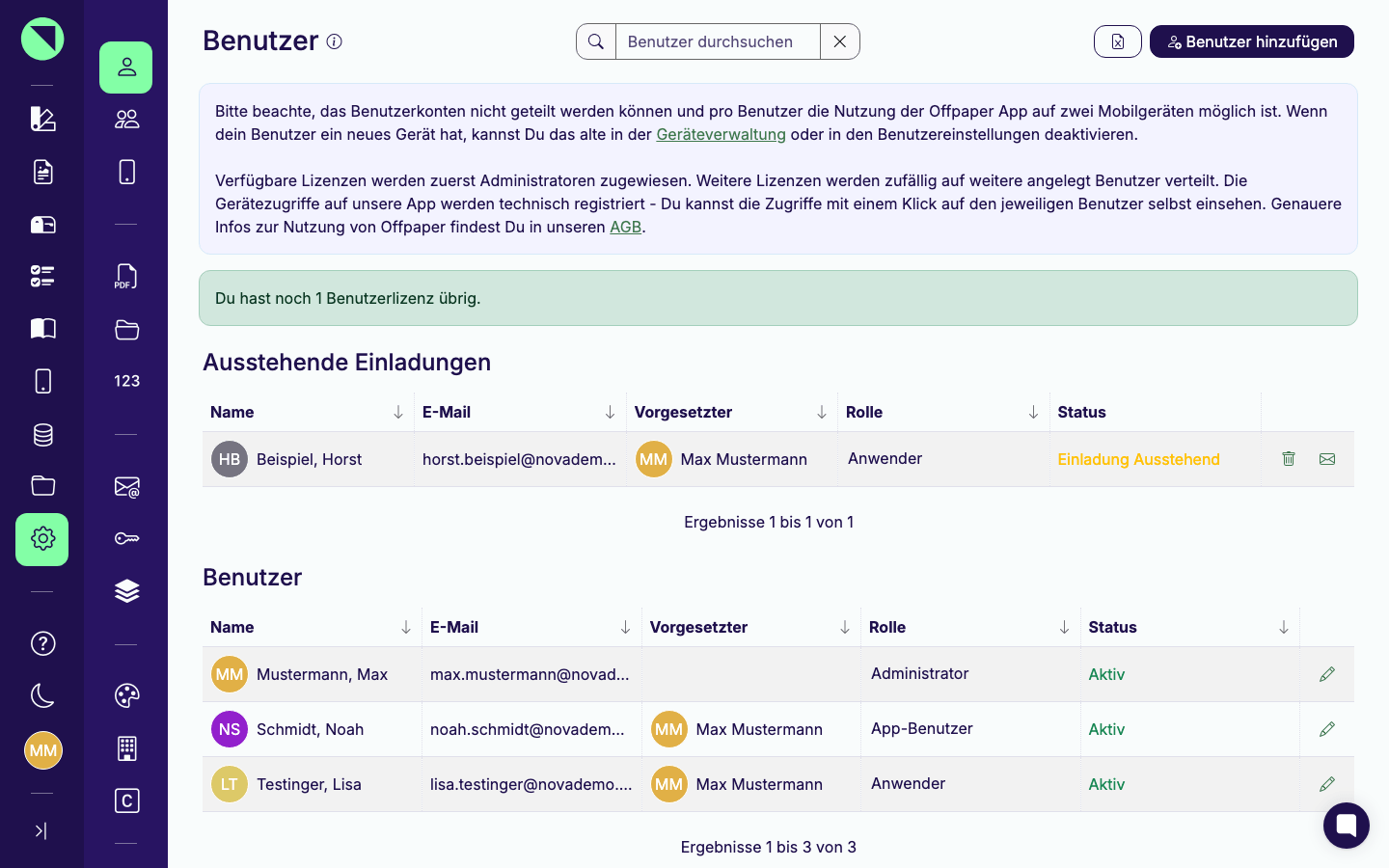Click the search magnifier button
Viewport: 1389px width, 868px height.
tap(596, 41)
